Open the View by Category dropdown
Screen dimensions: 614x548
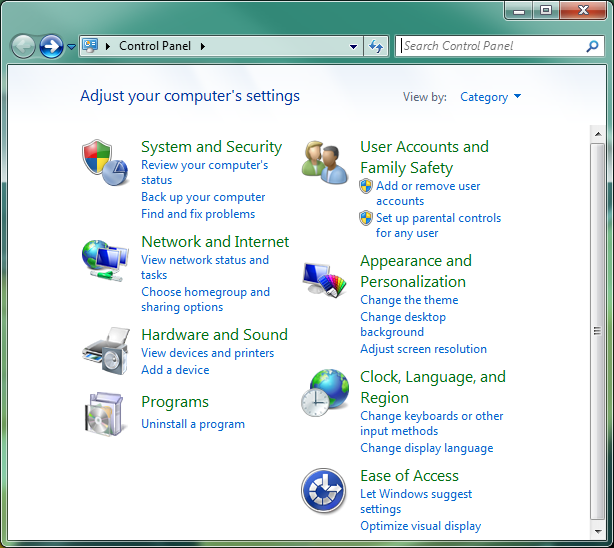click(x=490, y=97)
